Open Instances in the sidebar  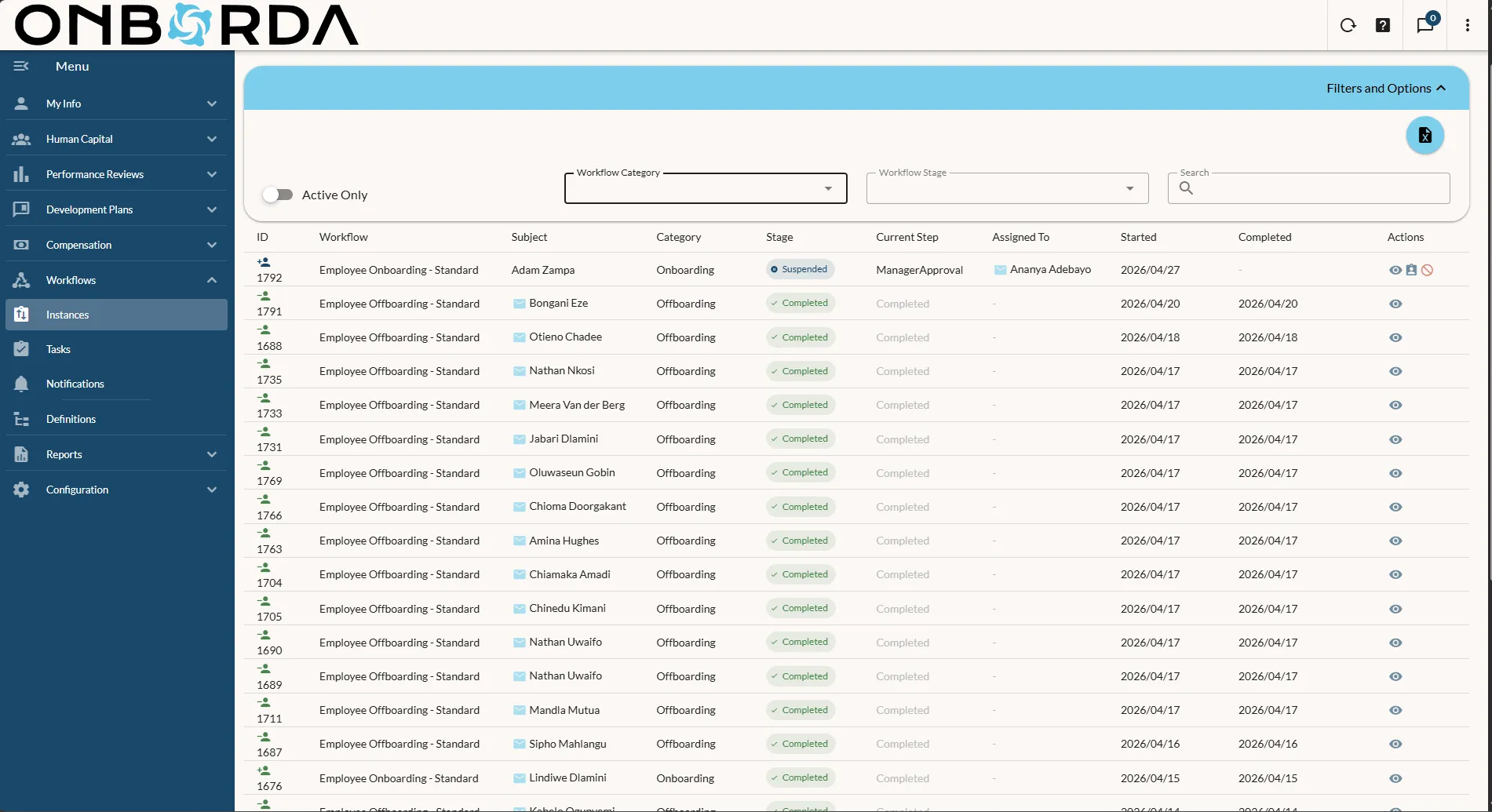116,315
